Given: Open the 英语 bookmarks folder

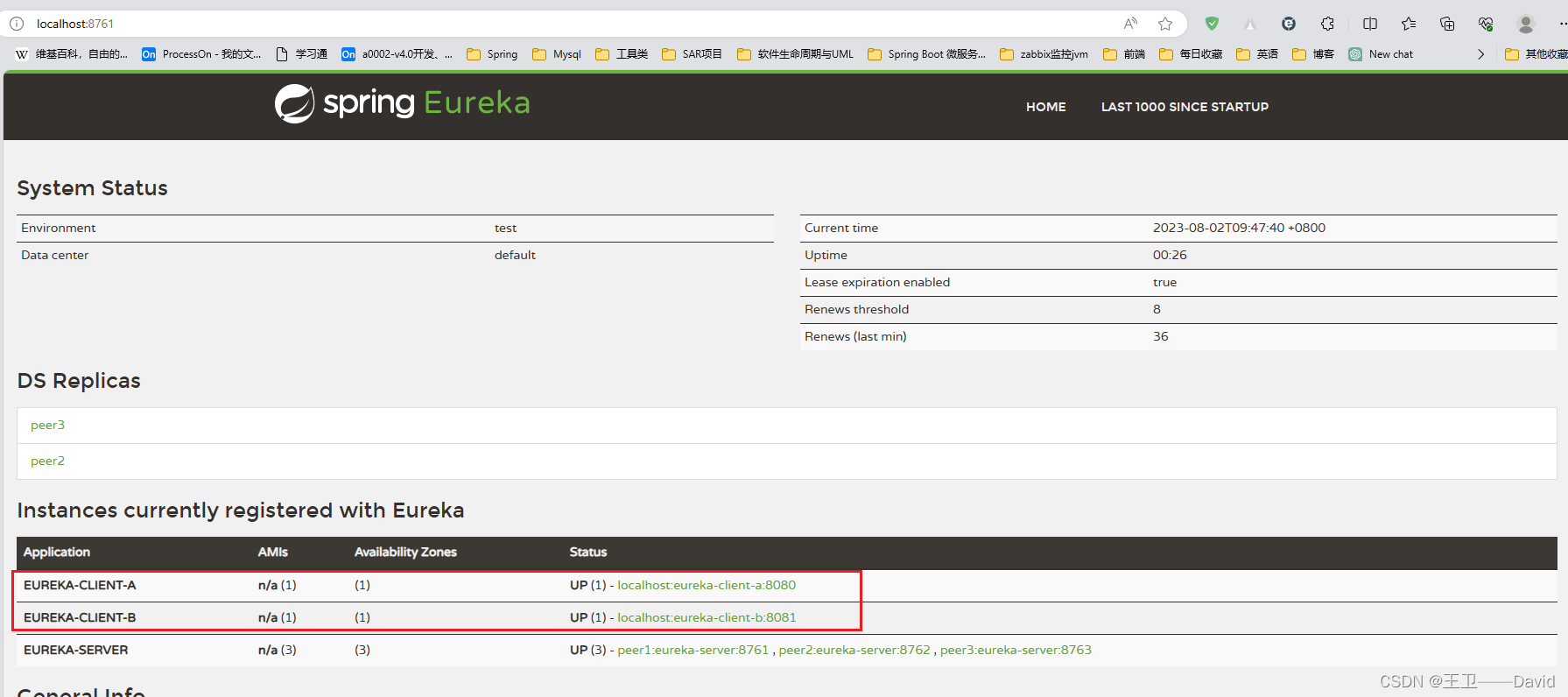Looking at the screenshot, I should (1257, 54).
